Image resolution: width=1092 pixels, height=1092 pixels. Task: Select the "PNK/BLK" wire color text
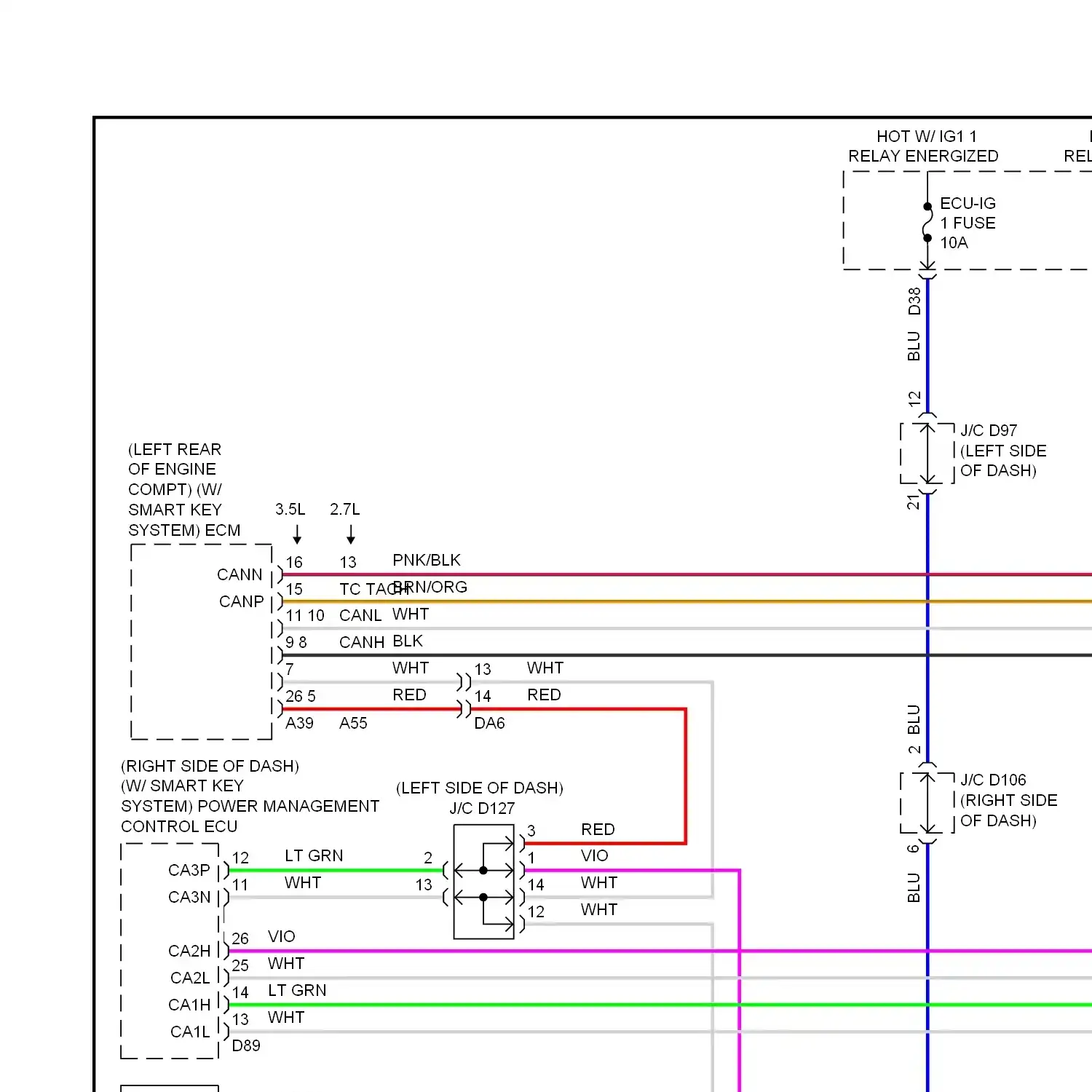coord(427,560)
